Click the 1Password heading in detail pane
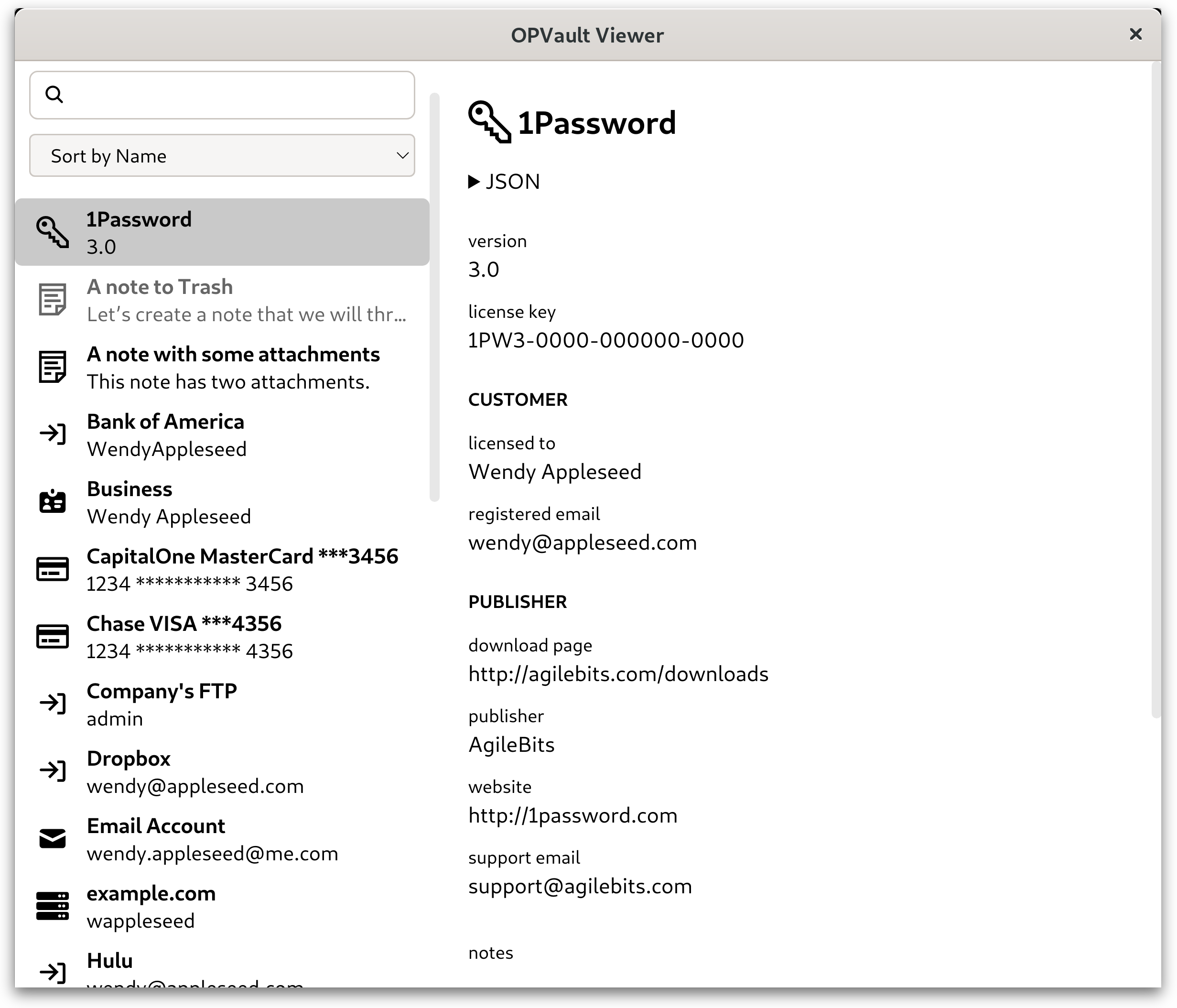Image resolution: width=1177 pixels, height=1008 pixels. [596, 123]
